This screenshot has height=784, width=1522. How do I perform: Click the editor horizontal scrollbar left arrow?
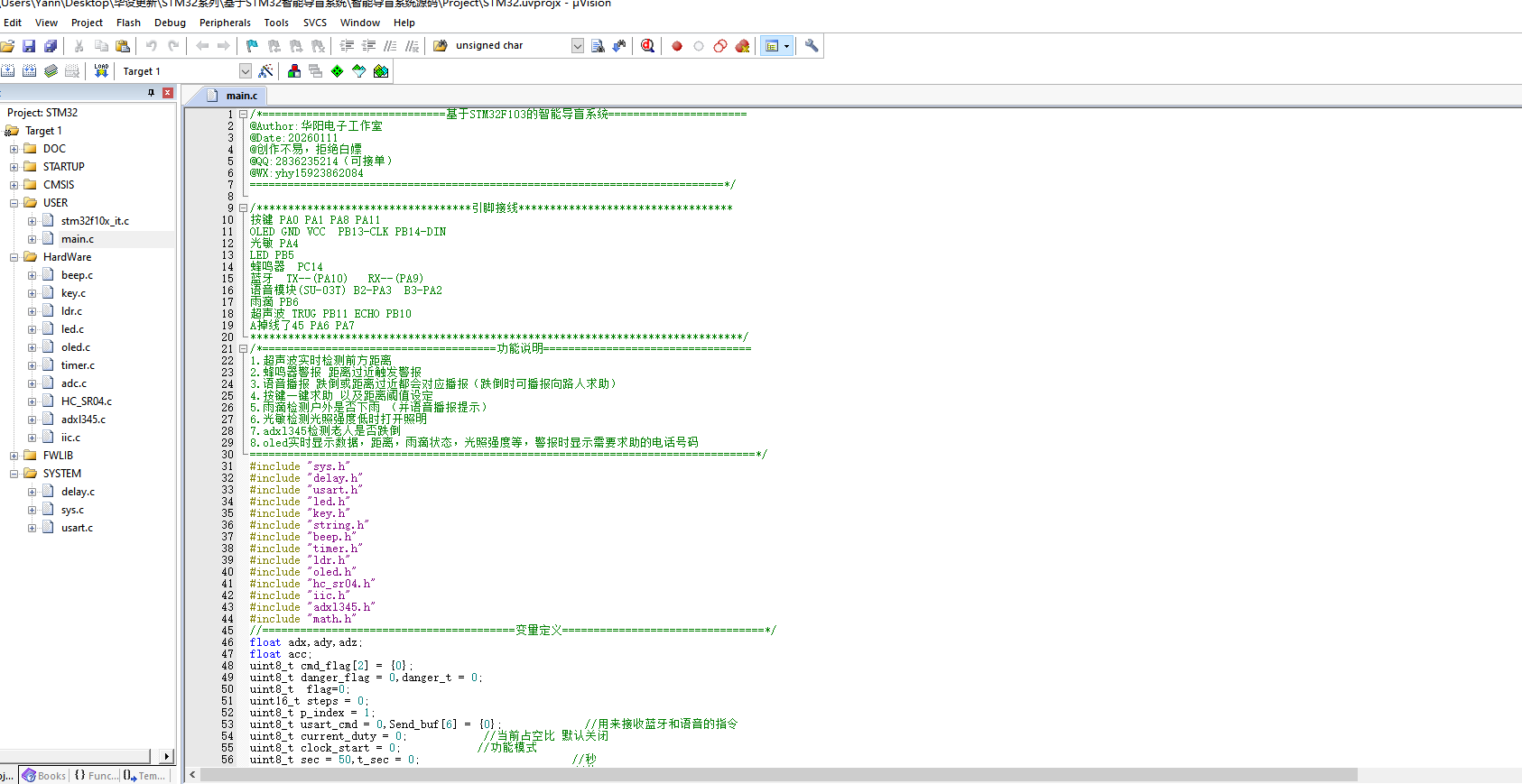[192, 775]
